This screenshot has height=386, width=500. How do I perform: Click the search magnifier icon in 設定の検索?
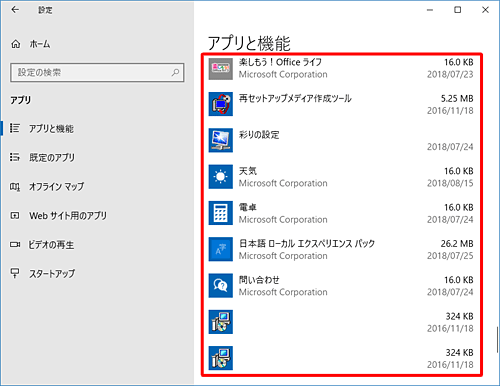175,72
